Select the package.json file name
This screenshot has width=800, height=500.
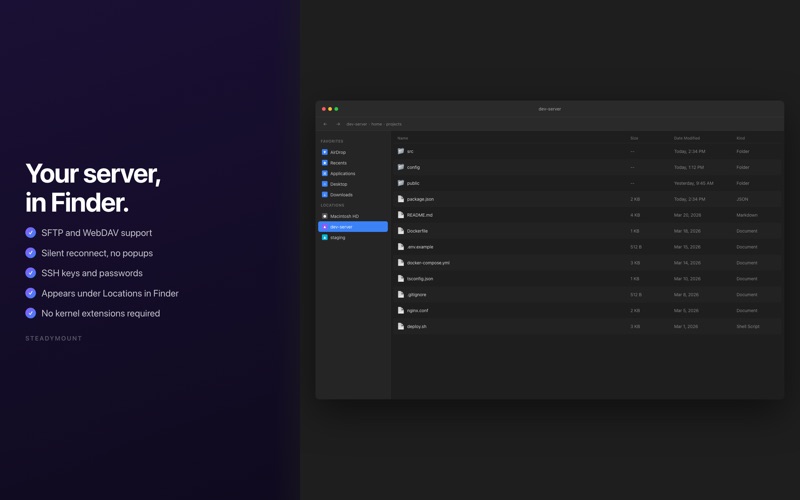[420, 199]
